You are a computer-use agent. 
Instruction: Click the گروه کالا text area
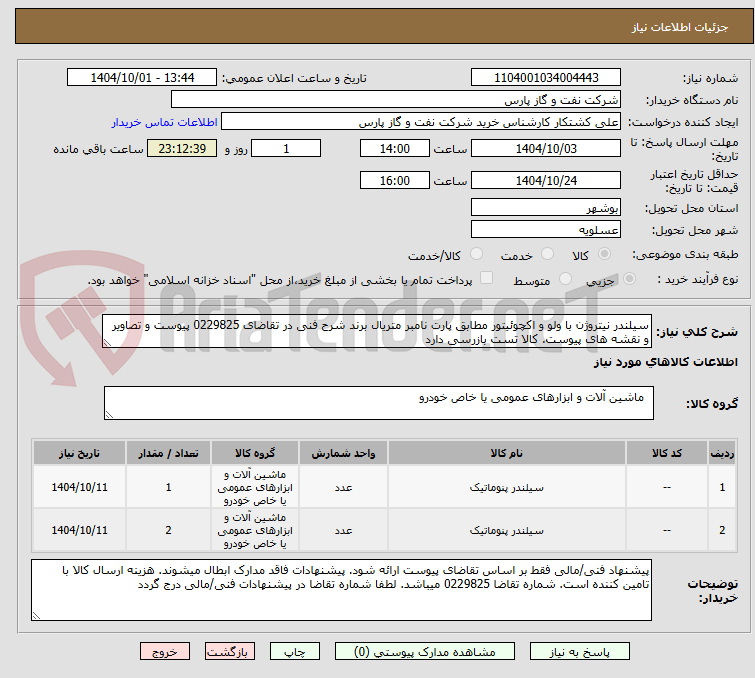pos(378,403)
